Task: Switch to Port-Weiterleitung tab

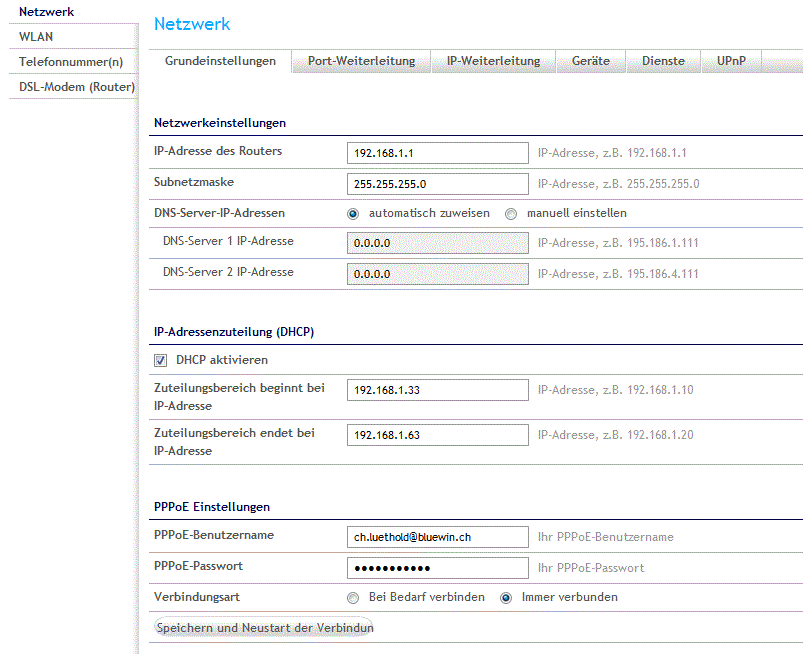Action: [361, 61]
